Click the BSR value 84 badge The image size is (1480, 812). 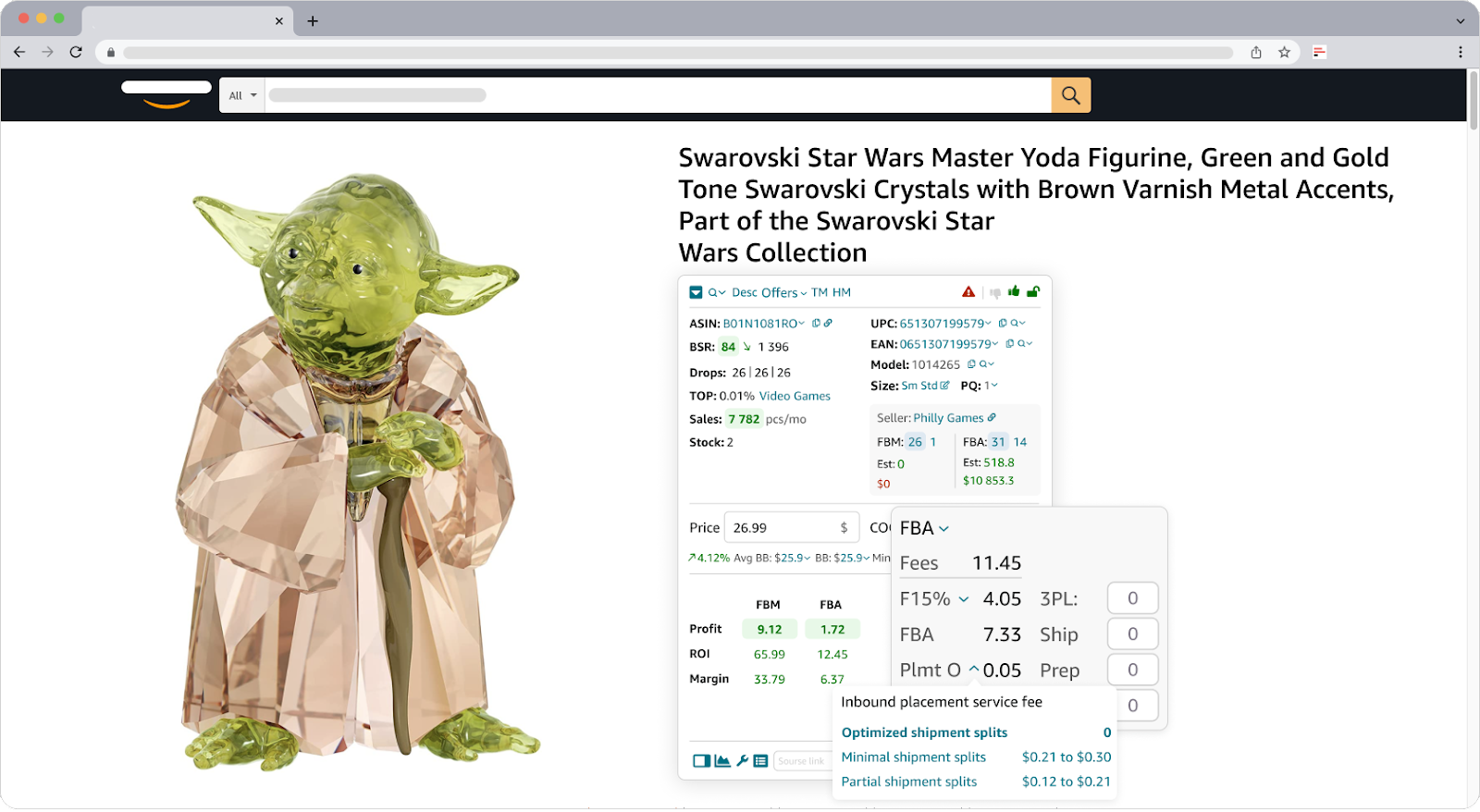[x=728, y=347]
